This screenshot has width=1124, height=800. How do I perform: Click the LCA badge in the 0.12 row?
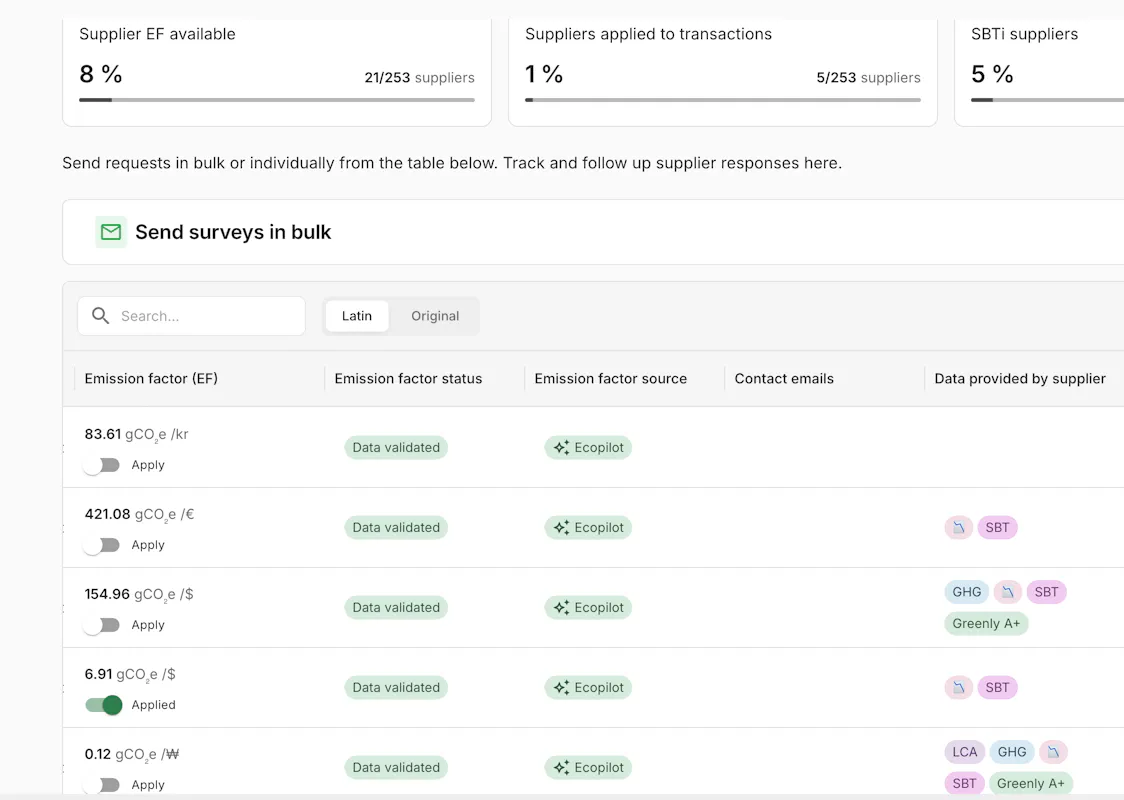[x=964, y=752]
